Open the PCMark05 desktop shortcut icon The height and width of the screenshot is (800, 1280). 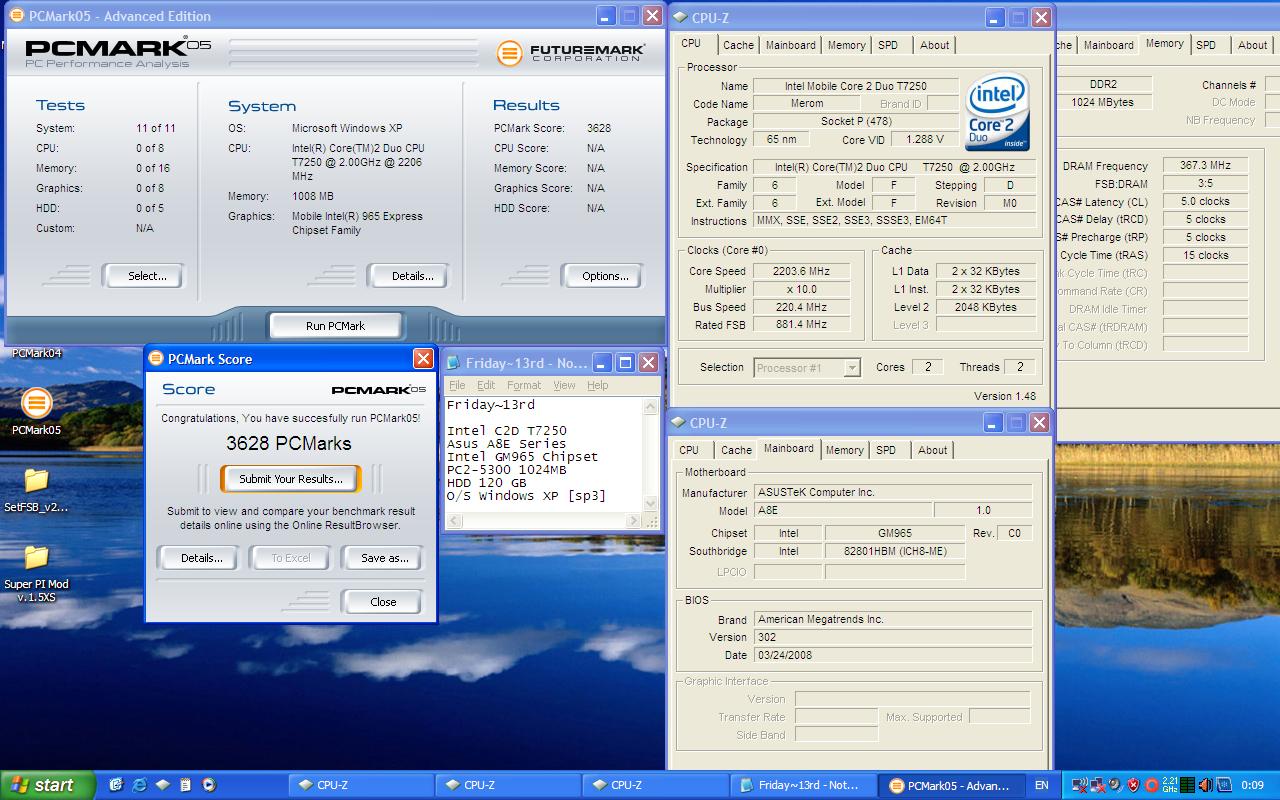tap(36, 403)
